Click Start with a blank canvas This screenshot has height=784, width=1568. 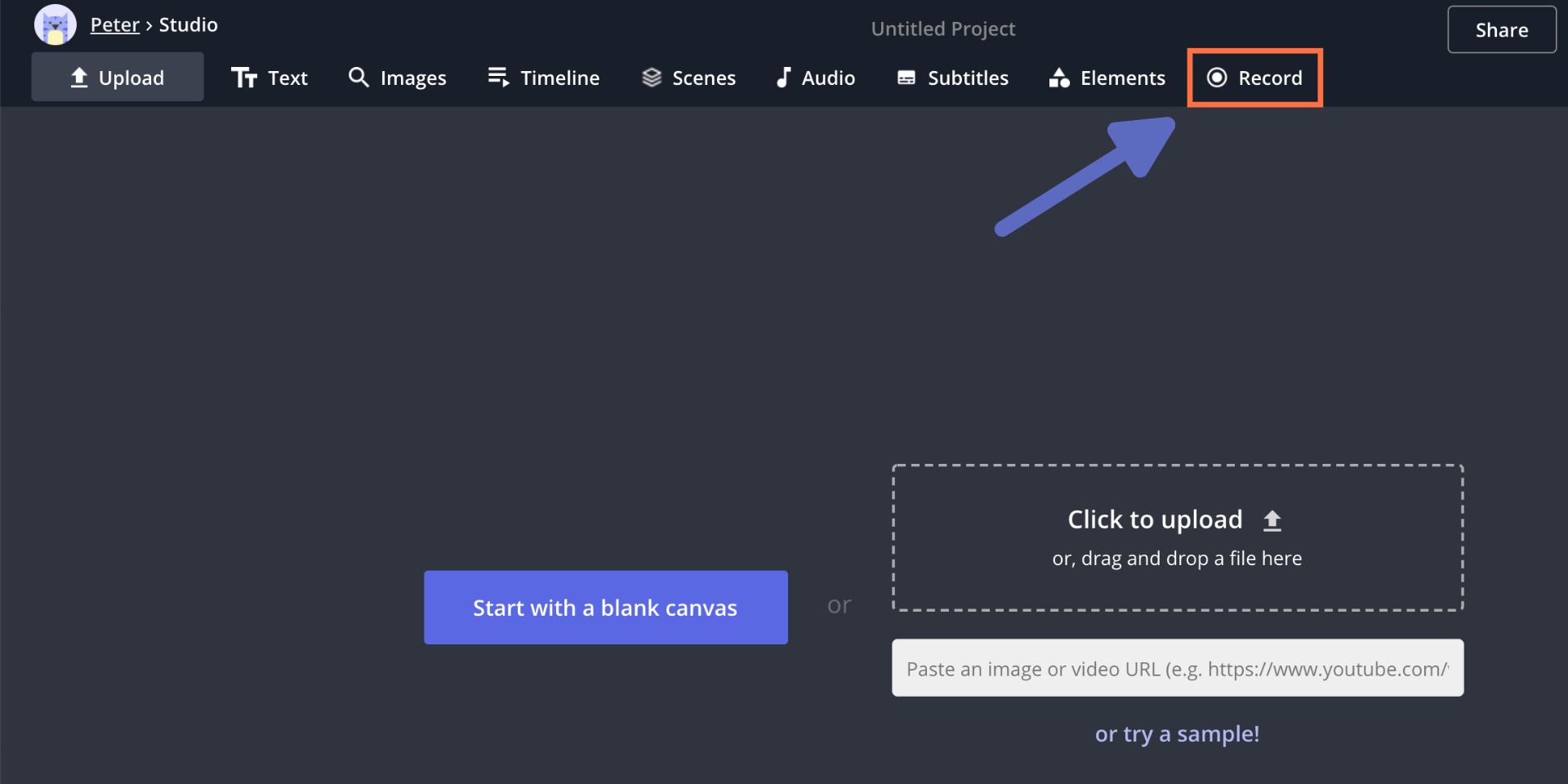click(605, 608)
